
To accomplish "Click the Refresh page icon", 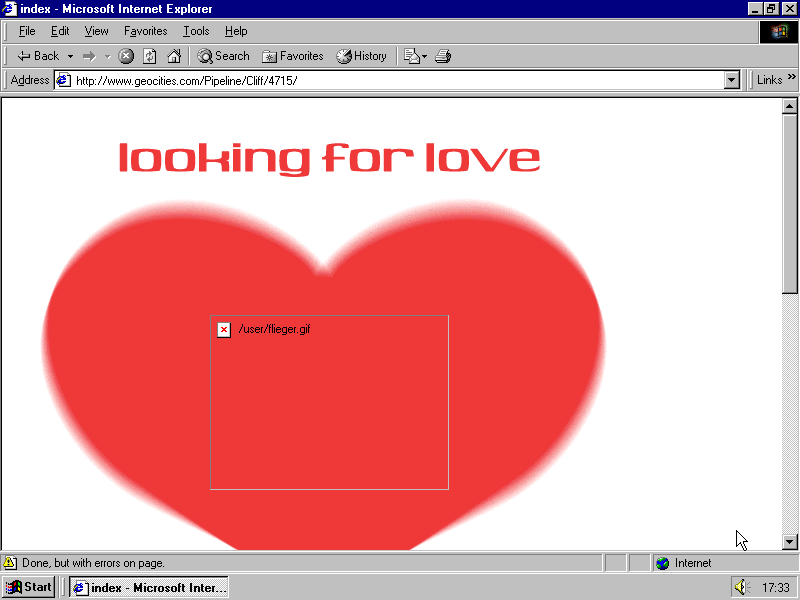I will coord(150,56).
